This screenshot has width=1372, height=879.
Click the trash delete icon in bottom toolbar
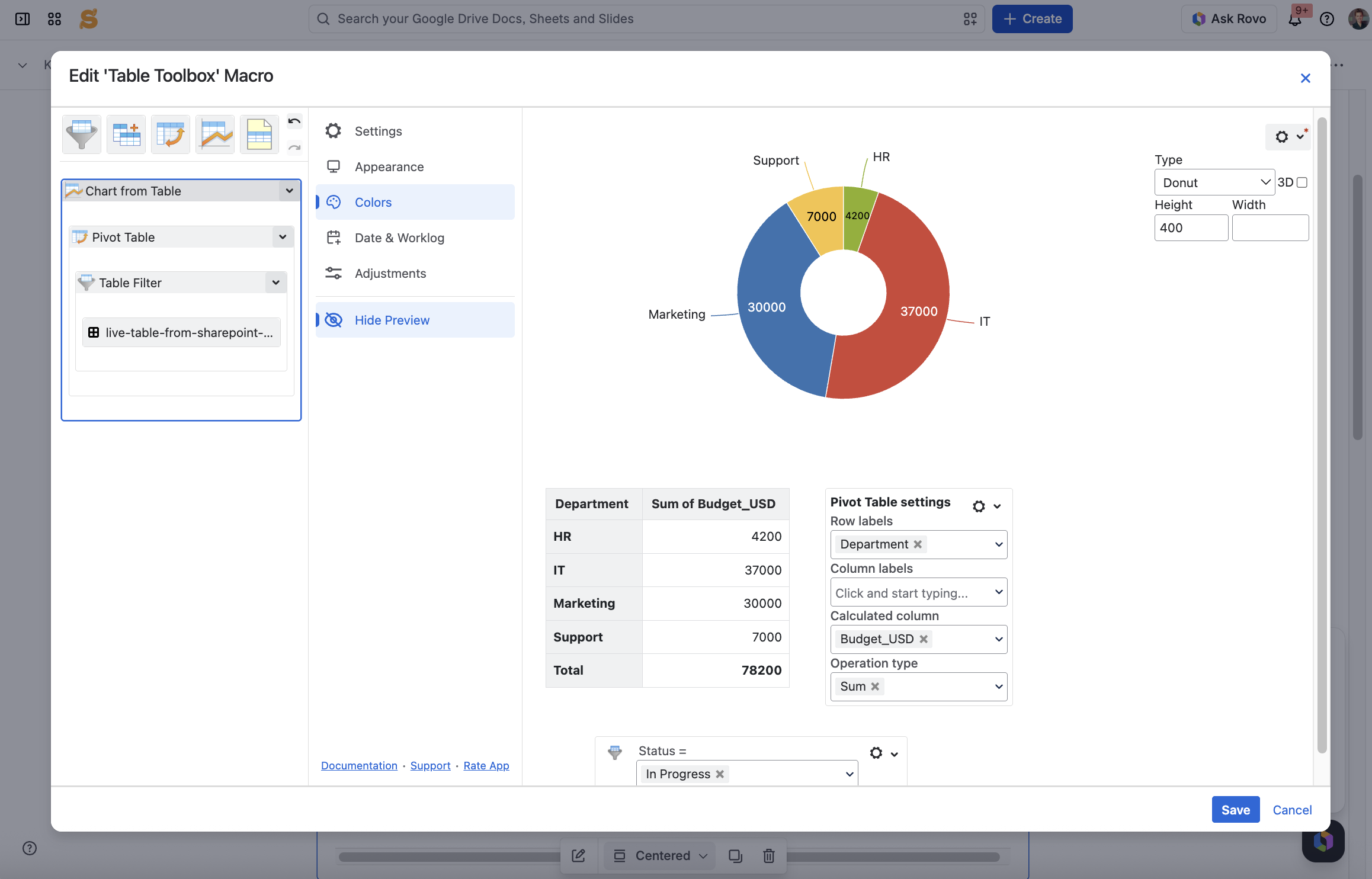769,855
